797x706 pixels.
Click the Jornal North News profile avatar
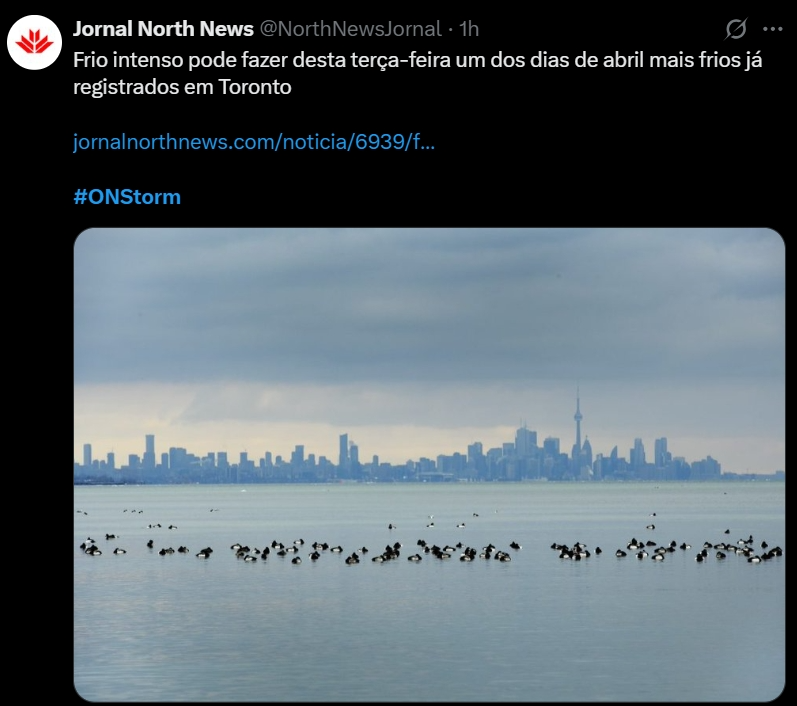click(34, 42)
